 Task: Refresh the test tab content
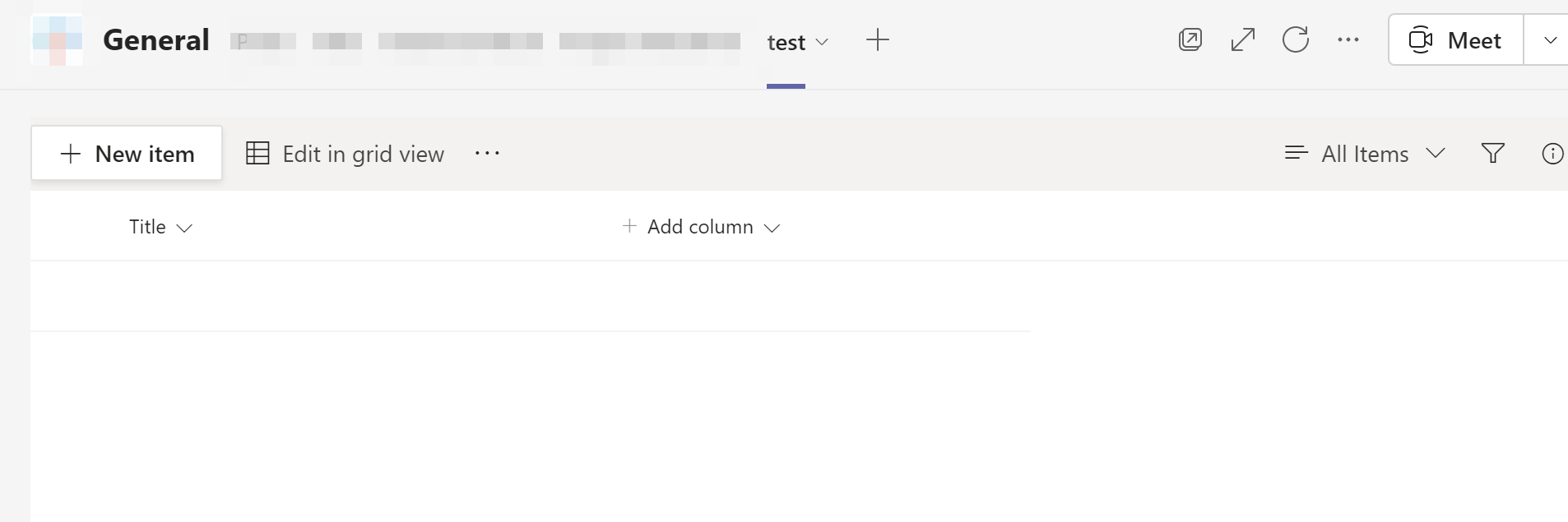click(1296, 39)
